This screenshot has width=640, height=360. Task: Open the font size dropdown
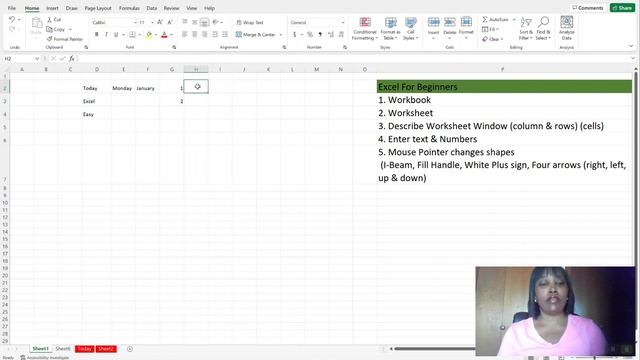(x=152, y=22)
